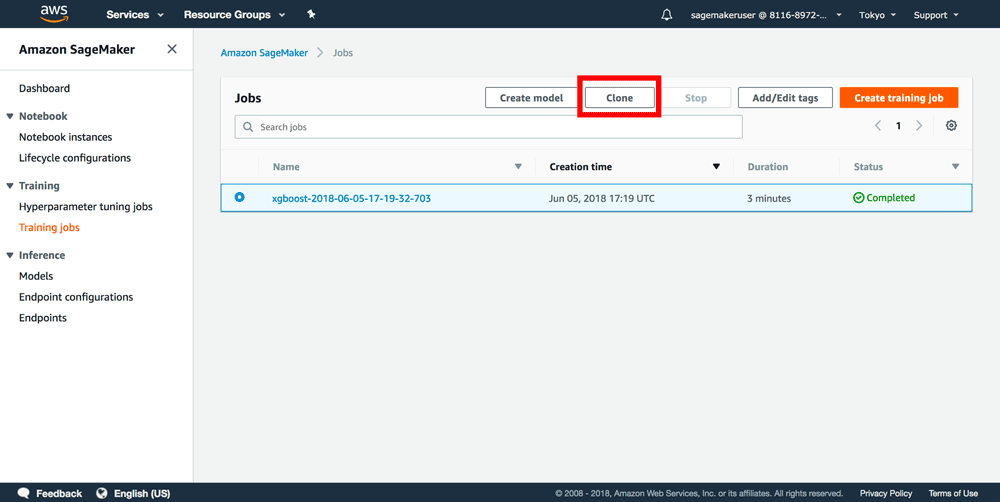Open Notebook instances page
1000x502 pixels.
click(66, 137)
